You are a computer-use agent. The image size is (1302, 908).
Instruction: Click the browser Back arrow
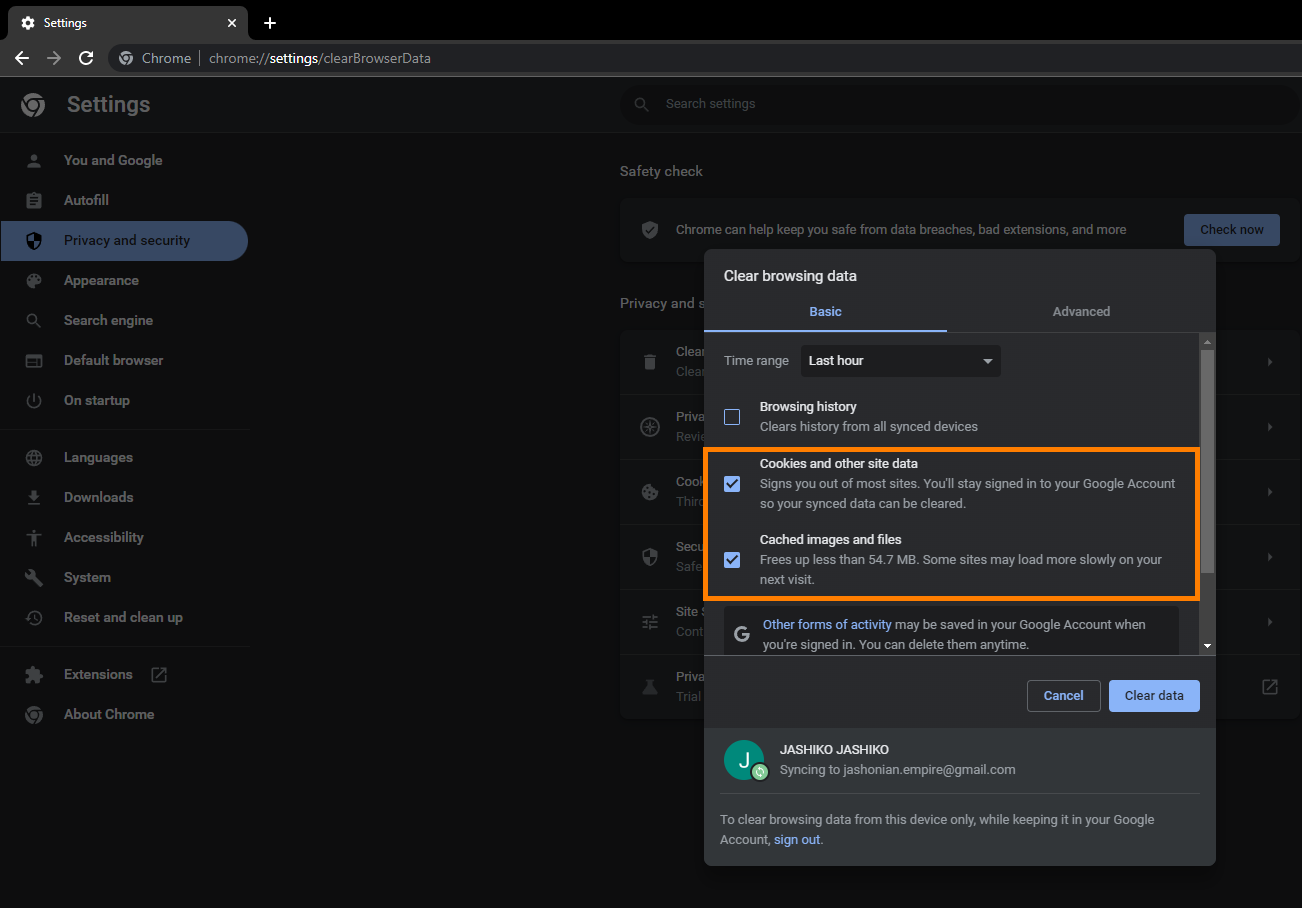22,58
